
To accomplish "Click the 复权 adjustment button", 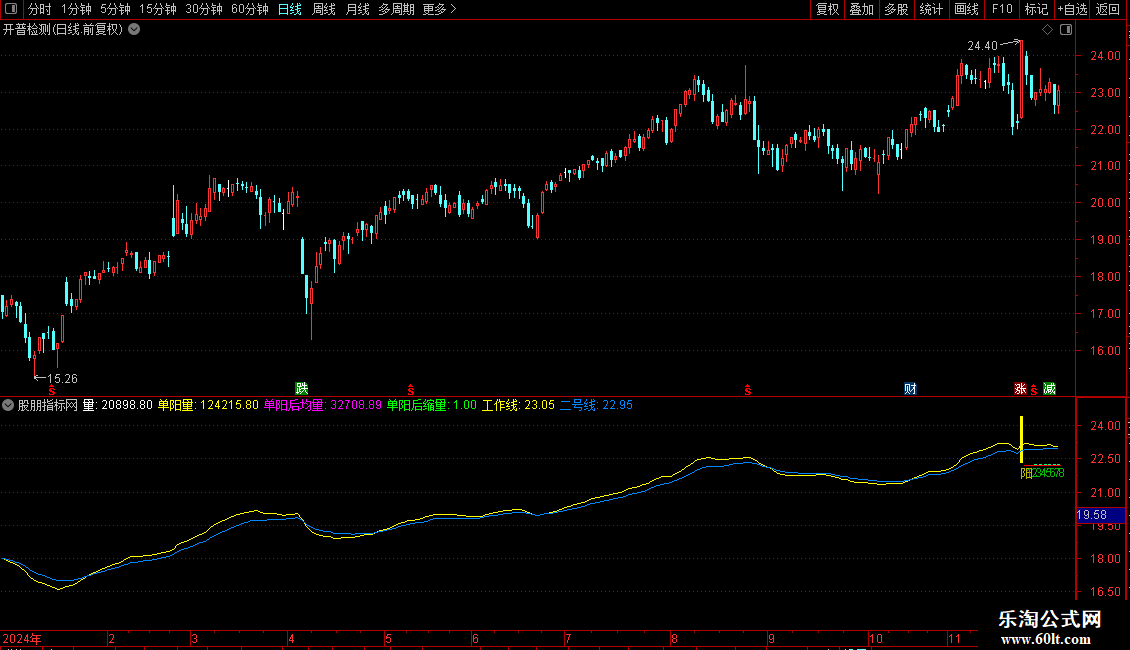I will pyautogui.click(x=827, y=9).
